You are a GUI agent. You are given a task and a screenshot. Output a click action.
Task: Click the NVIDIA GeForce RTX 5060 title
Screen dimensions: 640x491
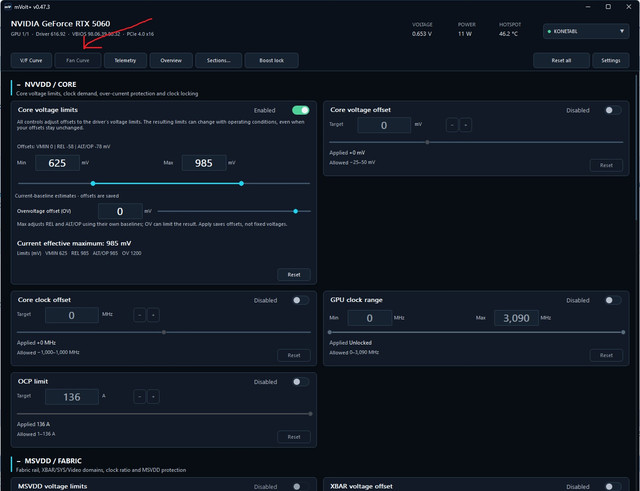pos(60,24)
